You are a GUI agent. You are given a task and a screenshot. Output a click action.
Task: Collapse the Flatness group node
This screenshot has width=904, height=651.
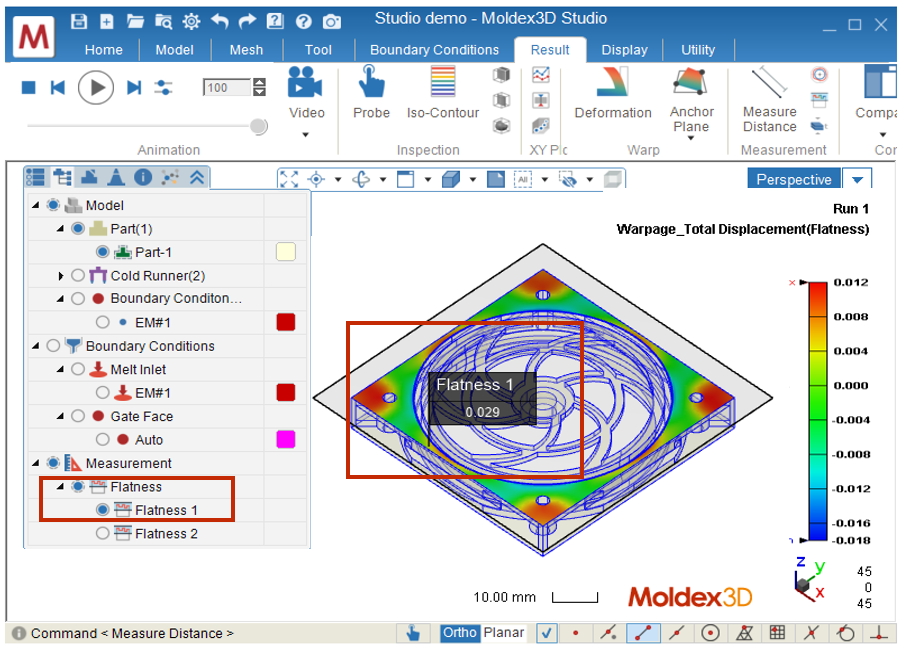[x=61, y=487]
